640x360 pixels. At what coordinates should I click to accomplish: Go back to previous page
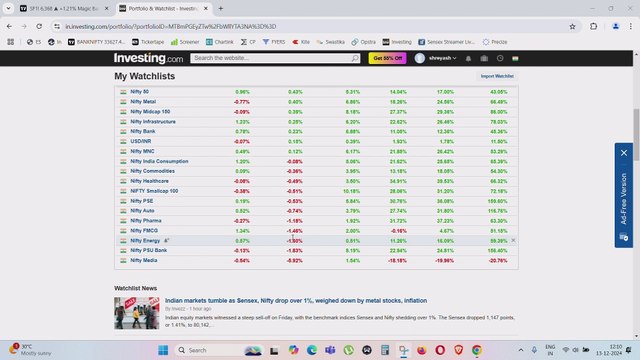(x=9, y=27)
